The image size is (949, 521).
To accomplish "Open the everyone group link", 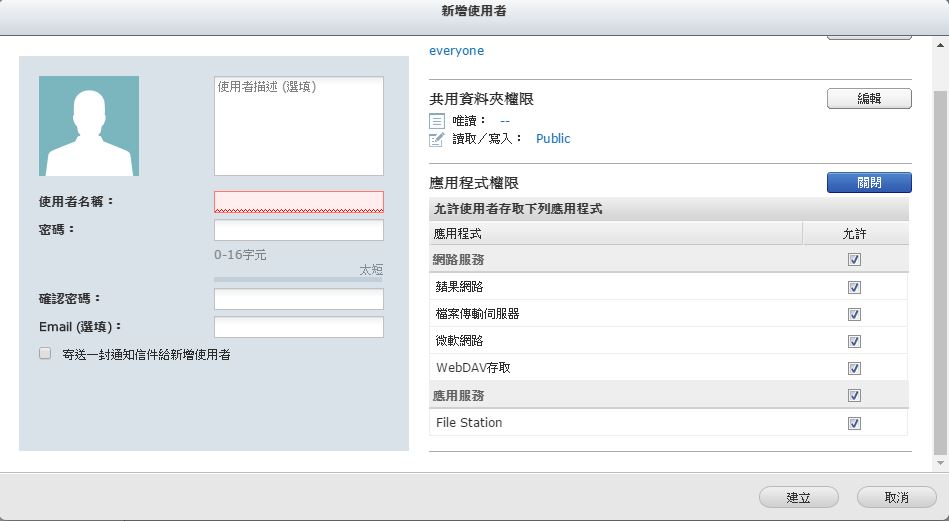I will pos(456,51).
